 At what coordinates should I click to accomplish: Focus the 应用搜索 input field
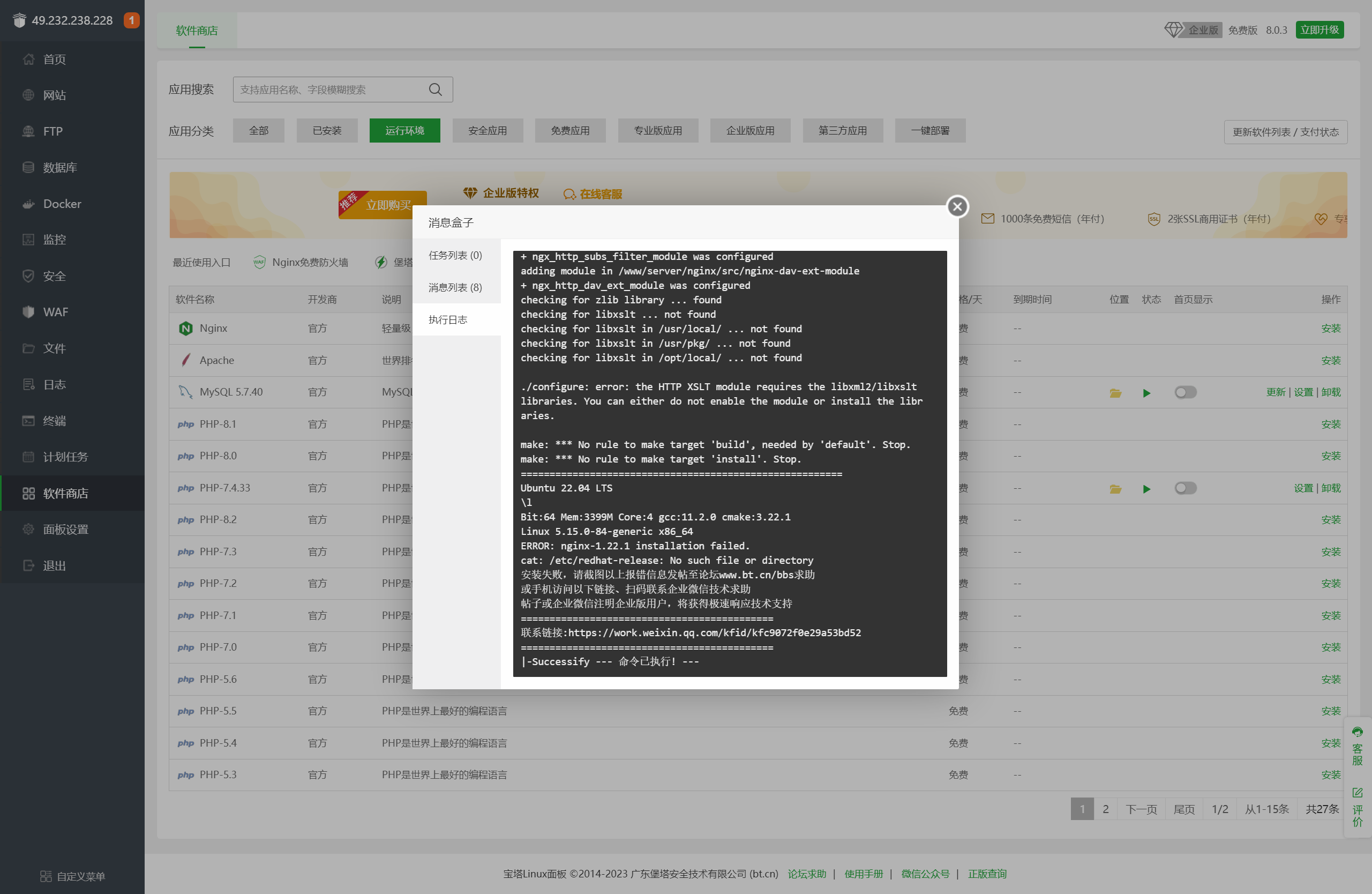pos(342,90)
